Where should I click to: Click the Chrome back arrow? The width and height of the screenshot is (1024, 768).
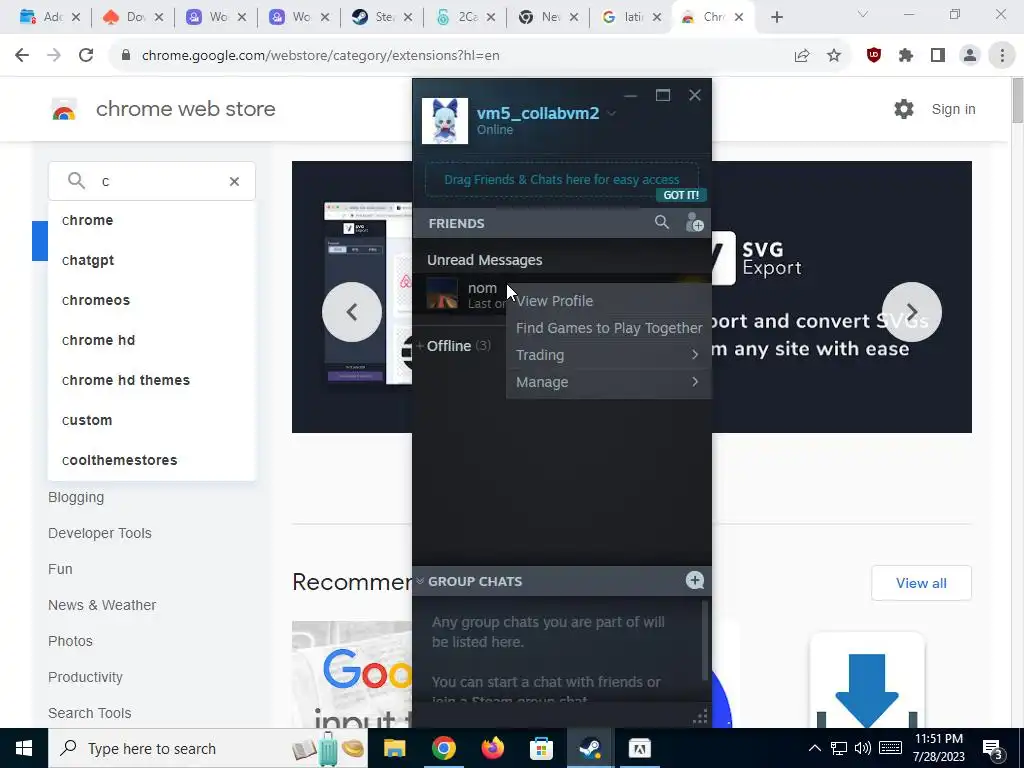click(x=22, y=56)
